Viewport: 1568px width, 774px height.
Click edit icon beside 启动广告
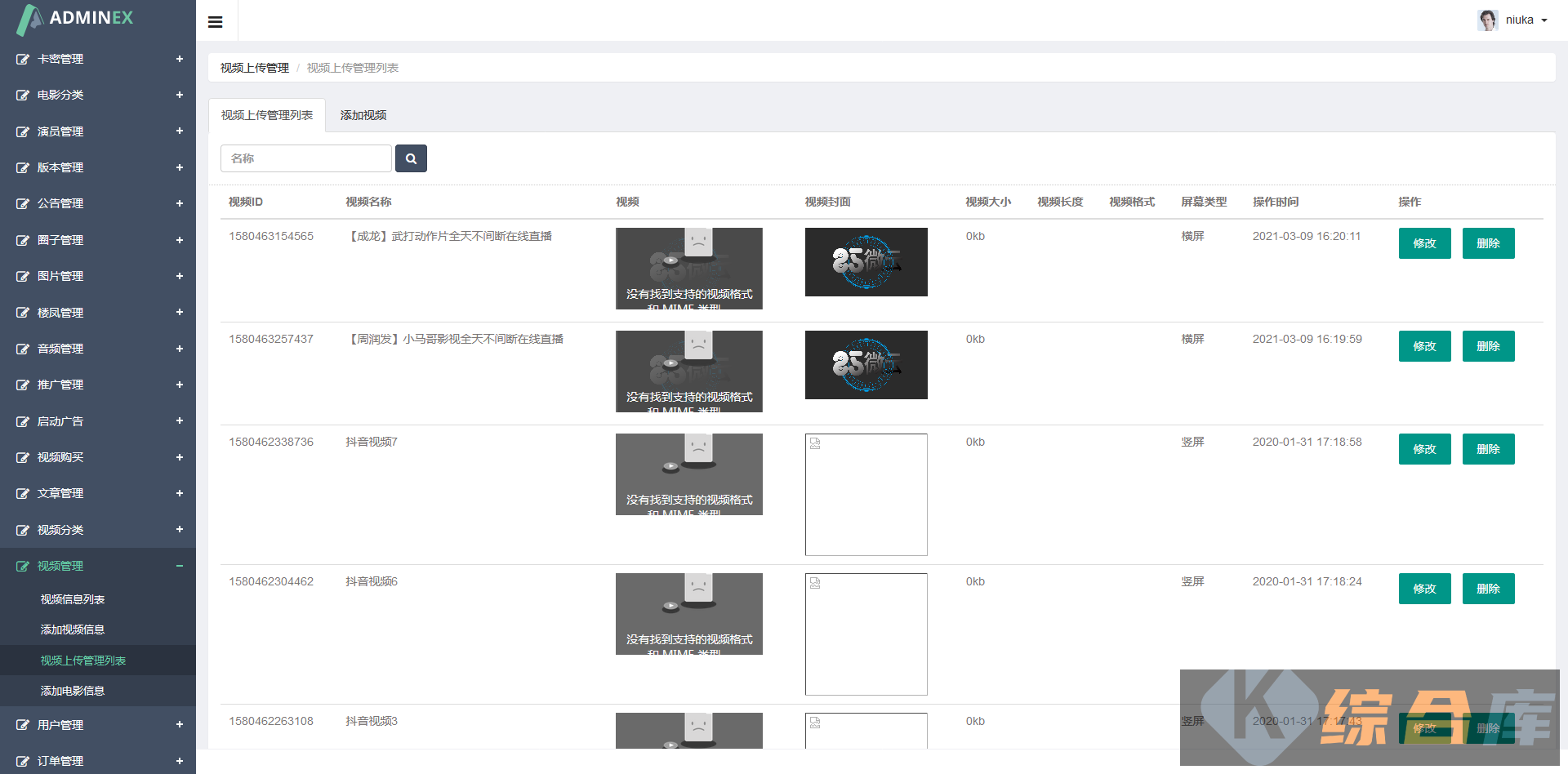[23, 421]
